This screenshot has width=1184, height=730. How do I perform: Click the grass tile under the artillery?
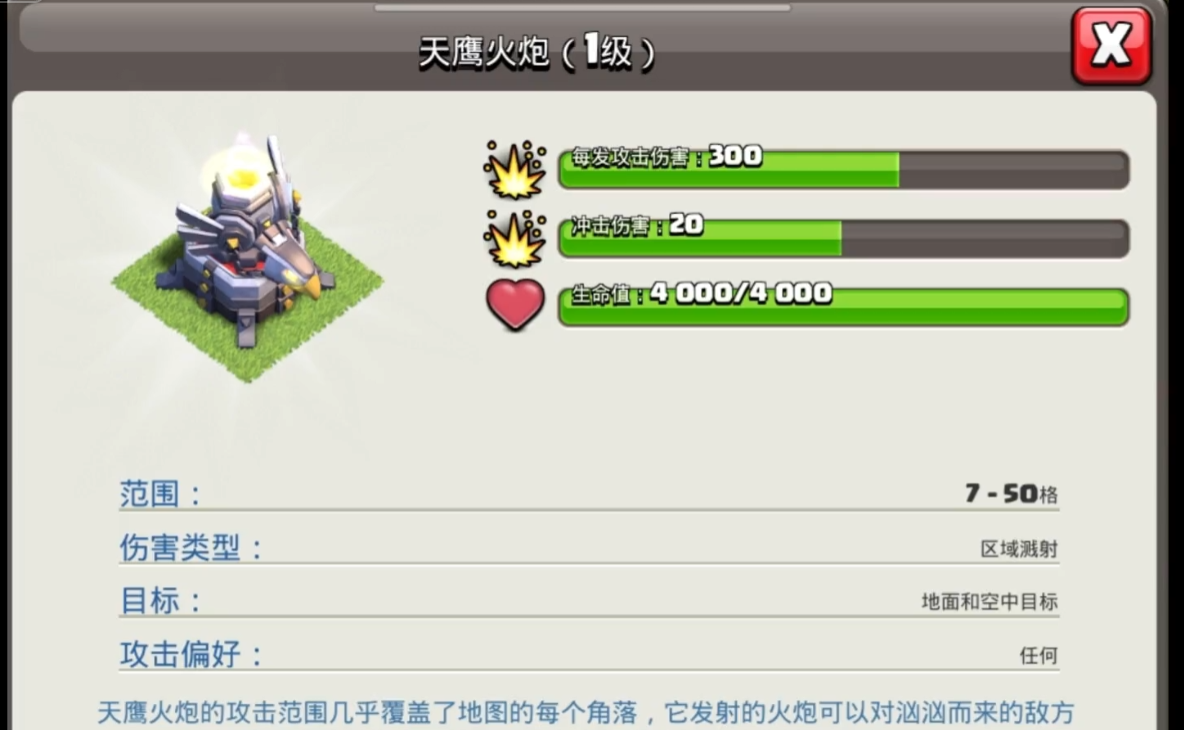(247, 302)
